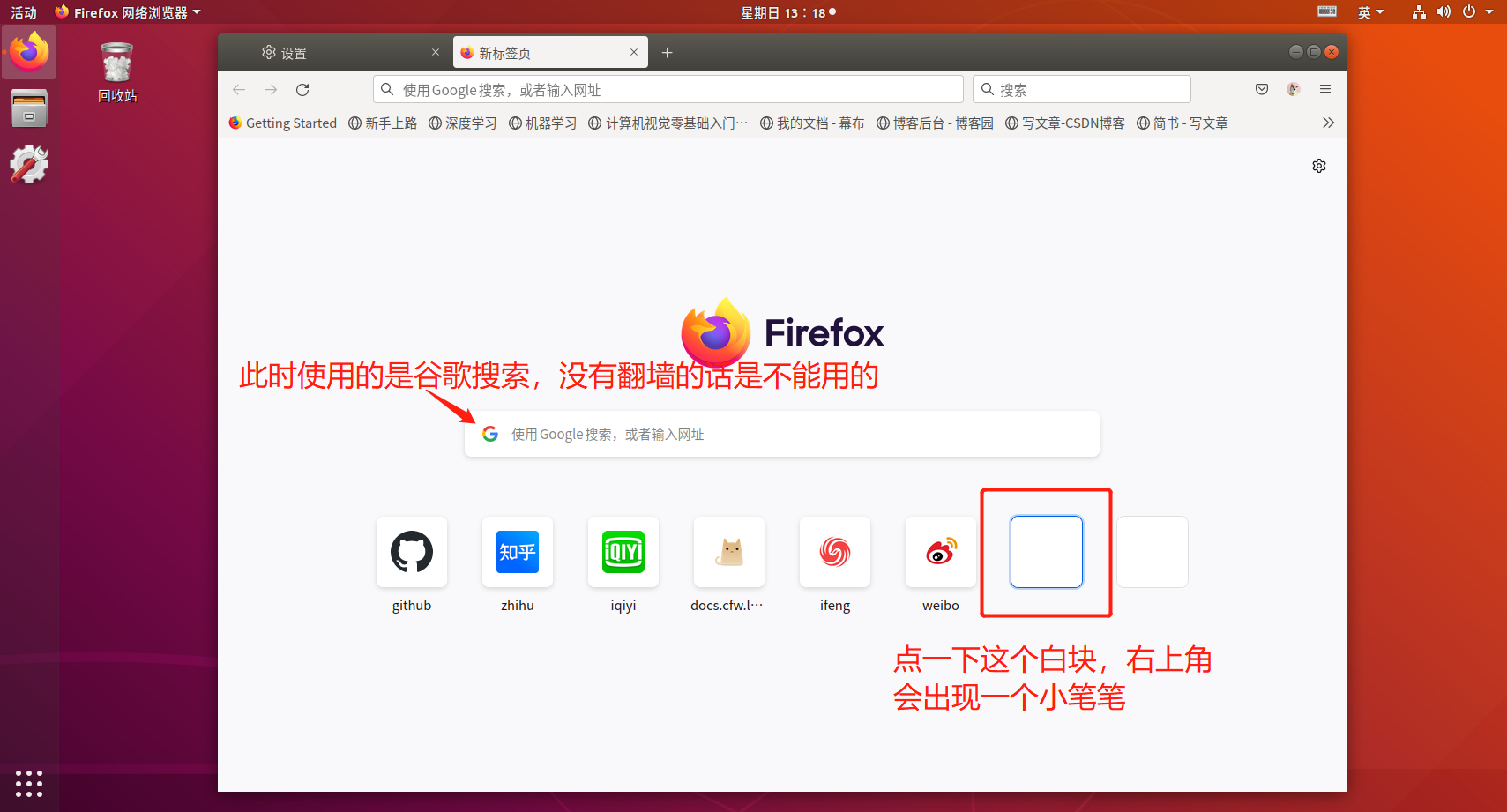The height and width of the screenshot is (812, 1507).
Task: Open 简书 - 写文章 bookmark
Action: (x=1182, y=123)
